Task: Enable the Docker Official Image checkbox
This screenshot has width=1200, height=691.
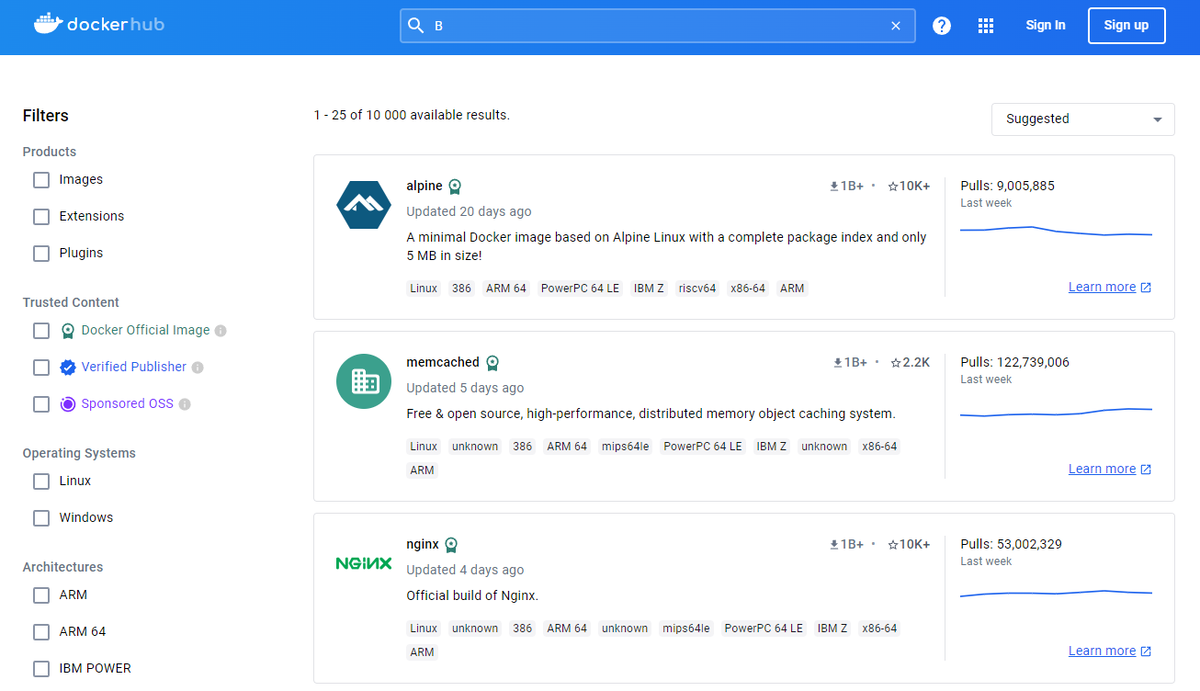Action: (x=41, y=331)
